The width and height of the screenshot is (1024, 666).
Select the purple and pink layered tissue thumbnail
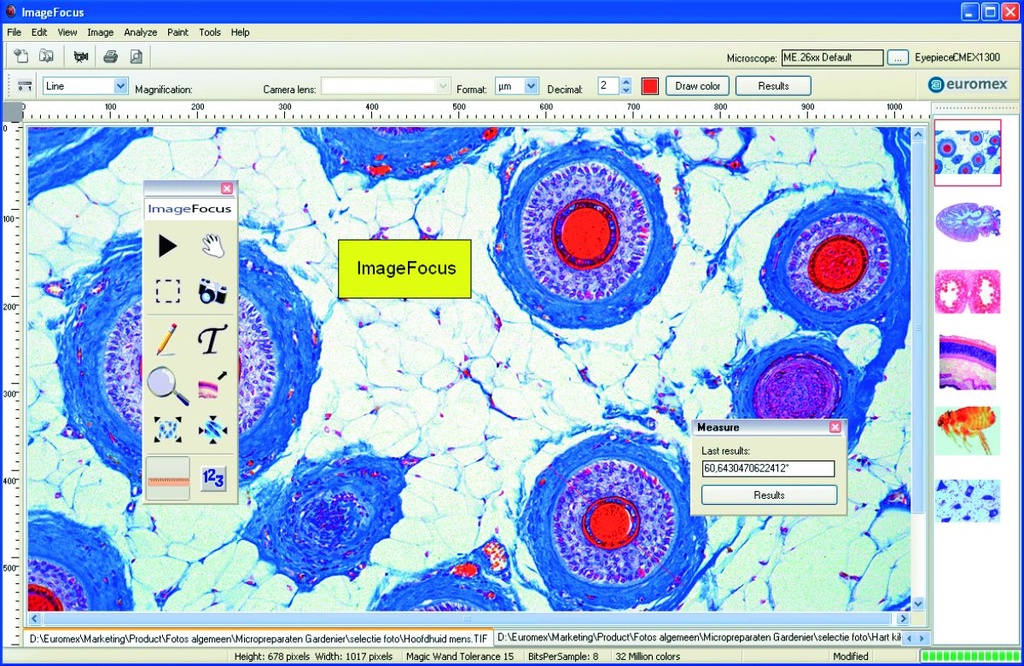tap(968, 362)
